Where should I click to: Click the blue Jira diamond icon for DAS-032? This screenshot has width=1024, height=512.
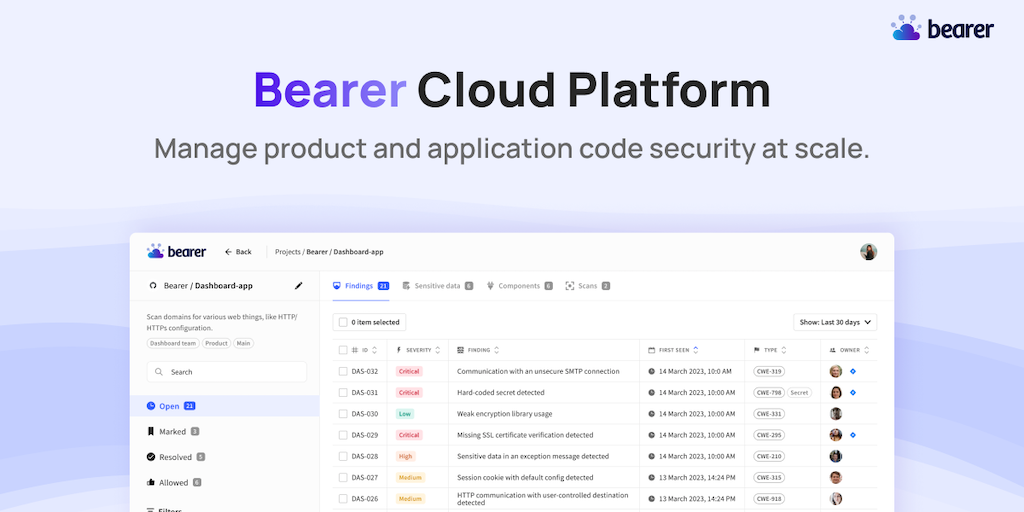click(x=853, y=371)
